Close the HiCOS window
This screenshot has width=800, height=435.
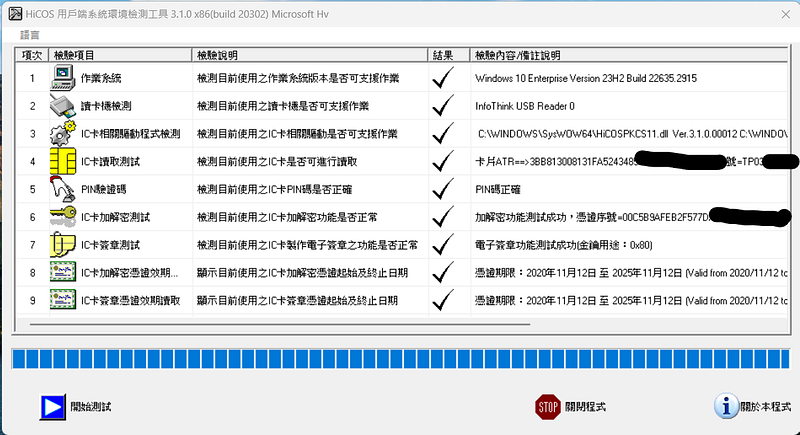point(786,14)
